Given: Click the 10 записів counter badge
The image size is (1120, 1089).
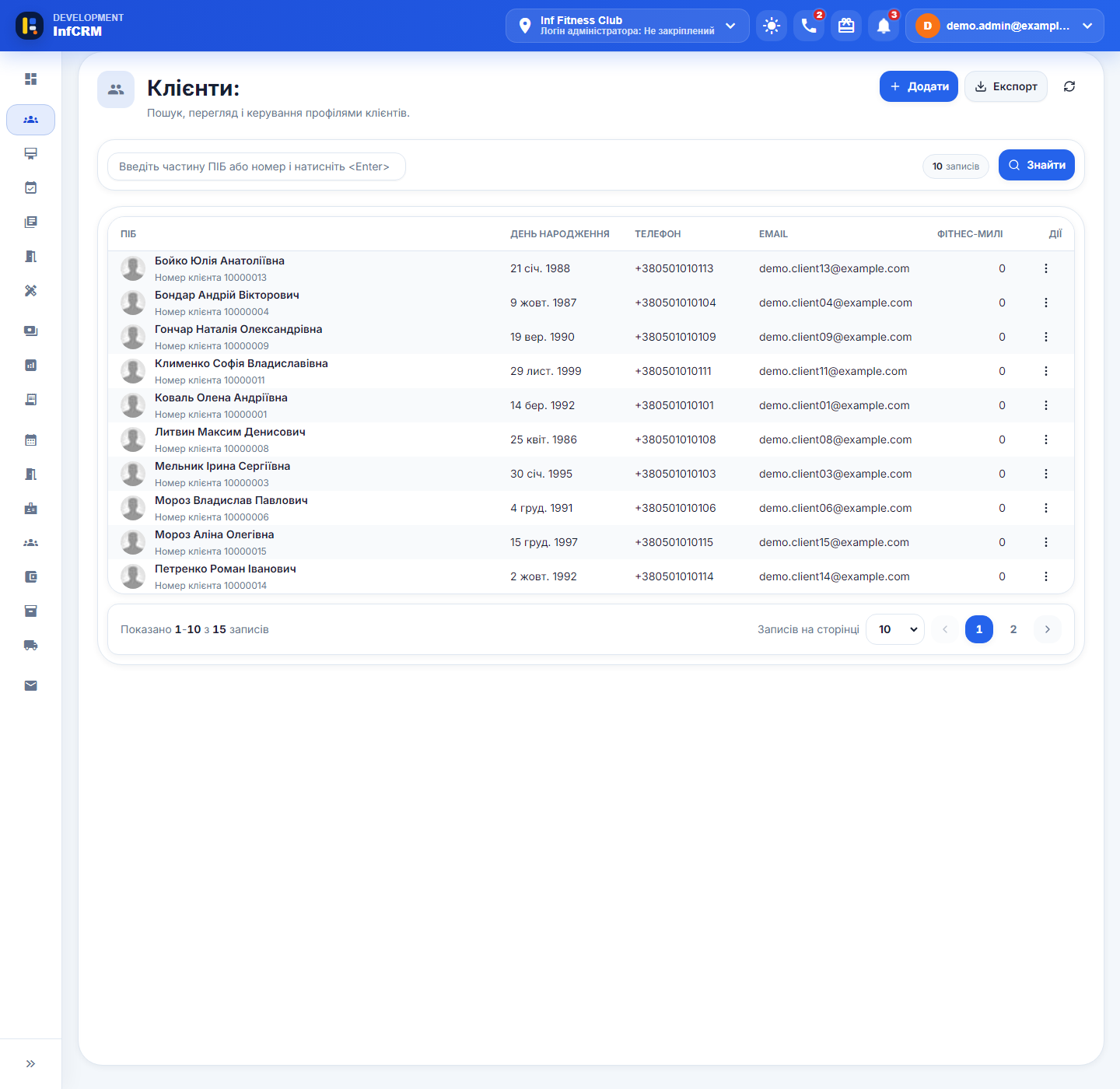Looking at the screenshot, I should [956, 166].
